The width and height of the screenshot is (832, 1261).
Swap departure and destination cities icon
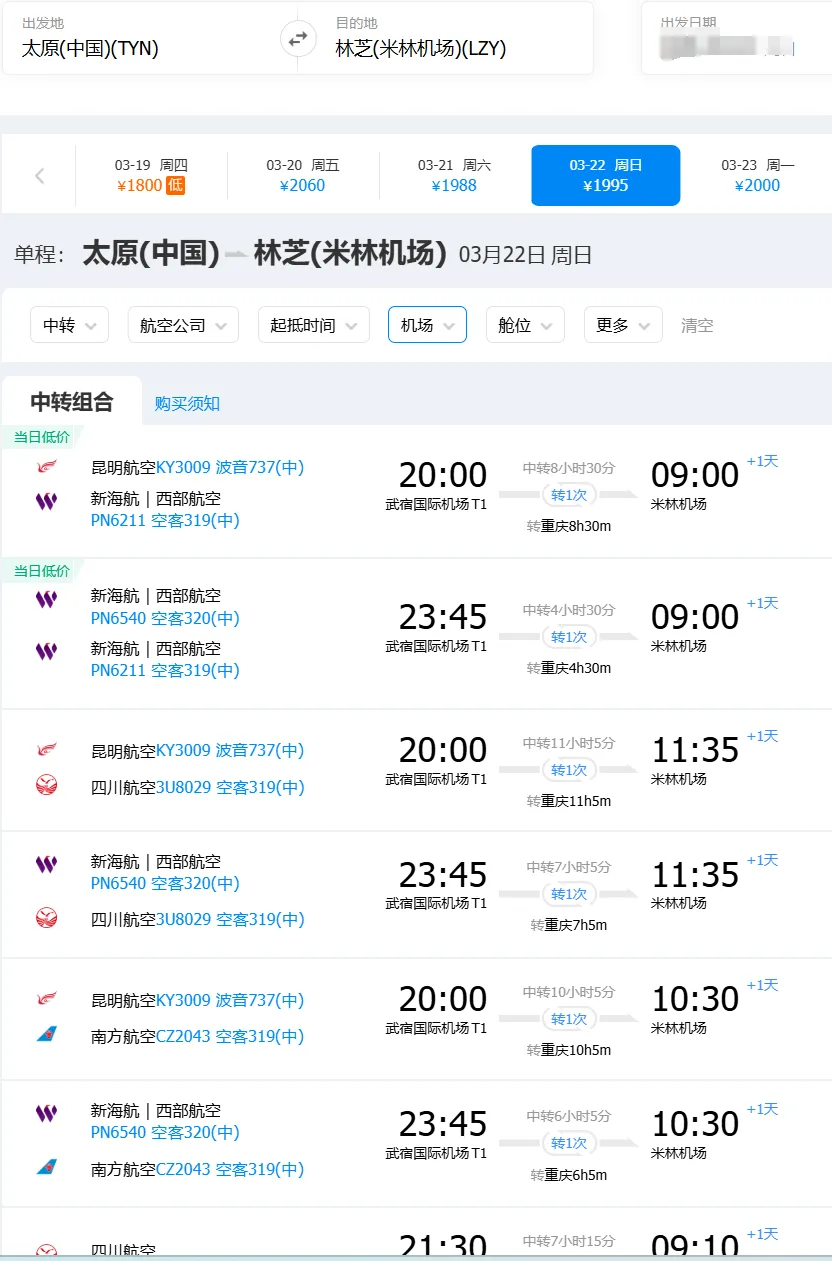[x=298, y=39]
